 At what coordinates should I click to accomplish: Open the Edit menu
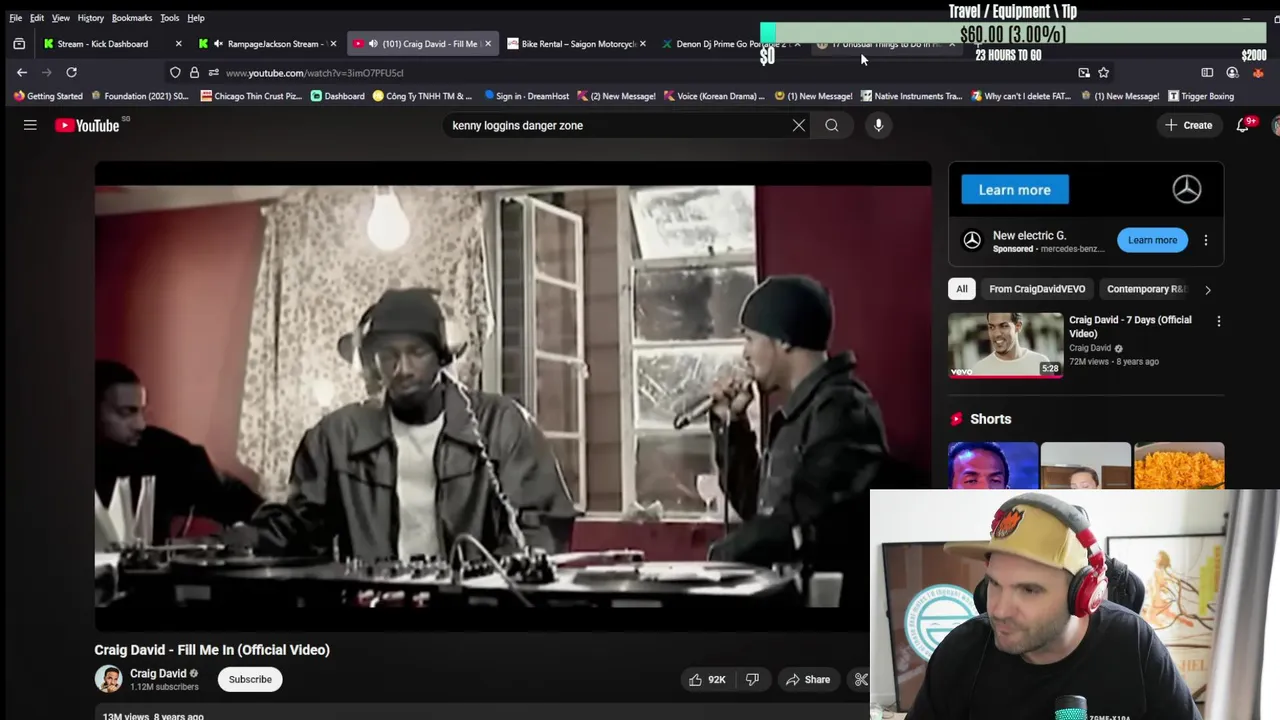37,18
